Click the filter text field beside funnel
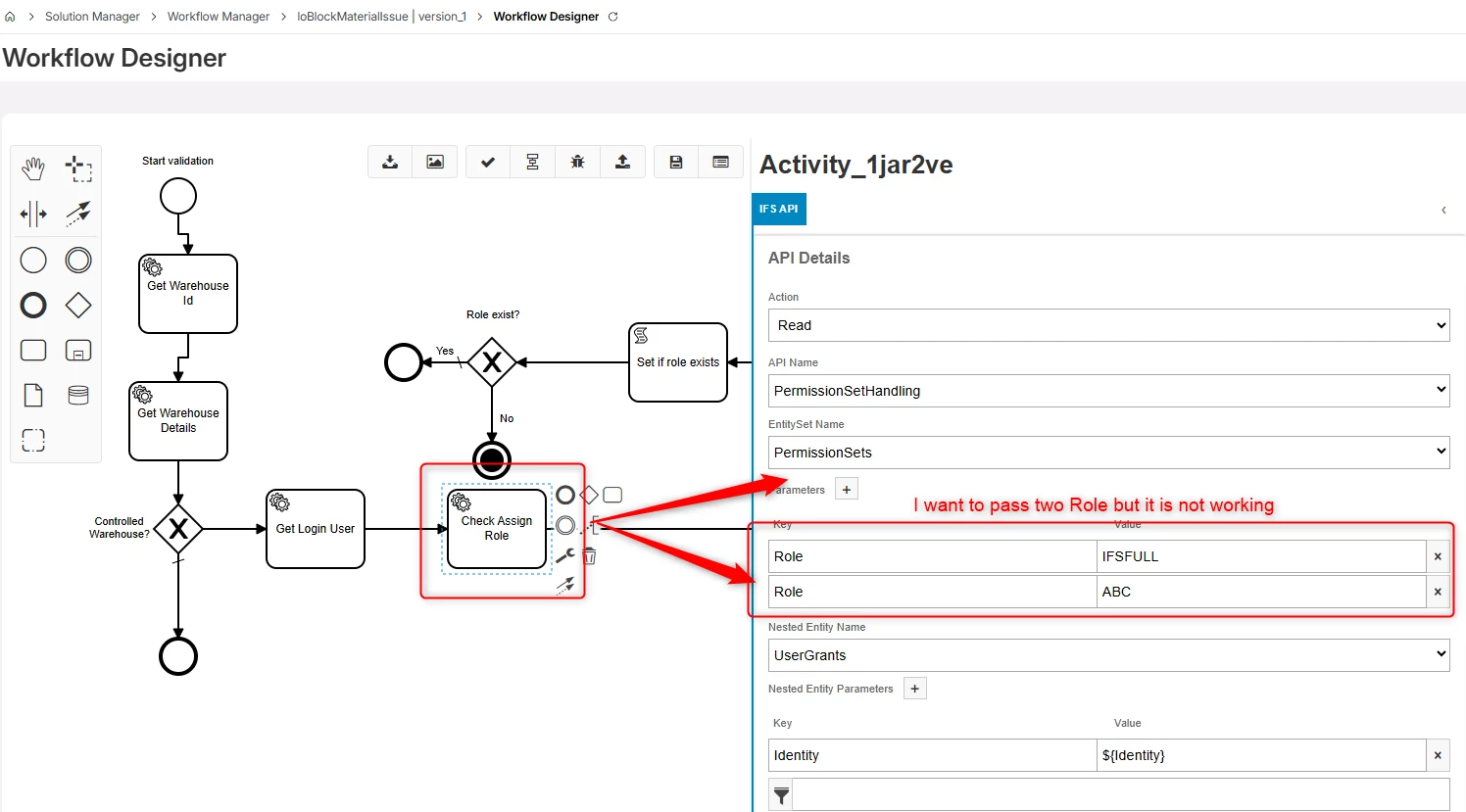 coord(1121,794)
